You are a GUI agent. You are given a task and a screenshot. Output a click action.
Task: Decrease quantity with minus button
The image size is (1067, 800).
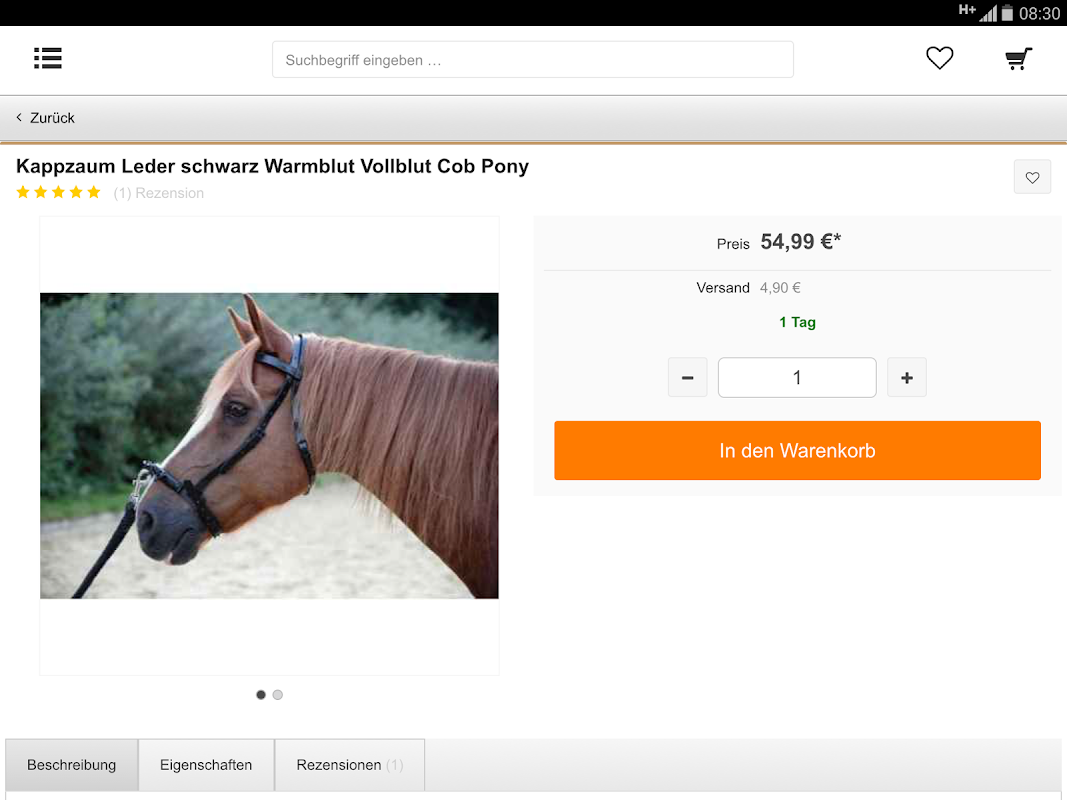tap(687, 378)
